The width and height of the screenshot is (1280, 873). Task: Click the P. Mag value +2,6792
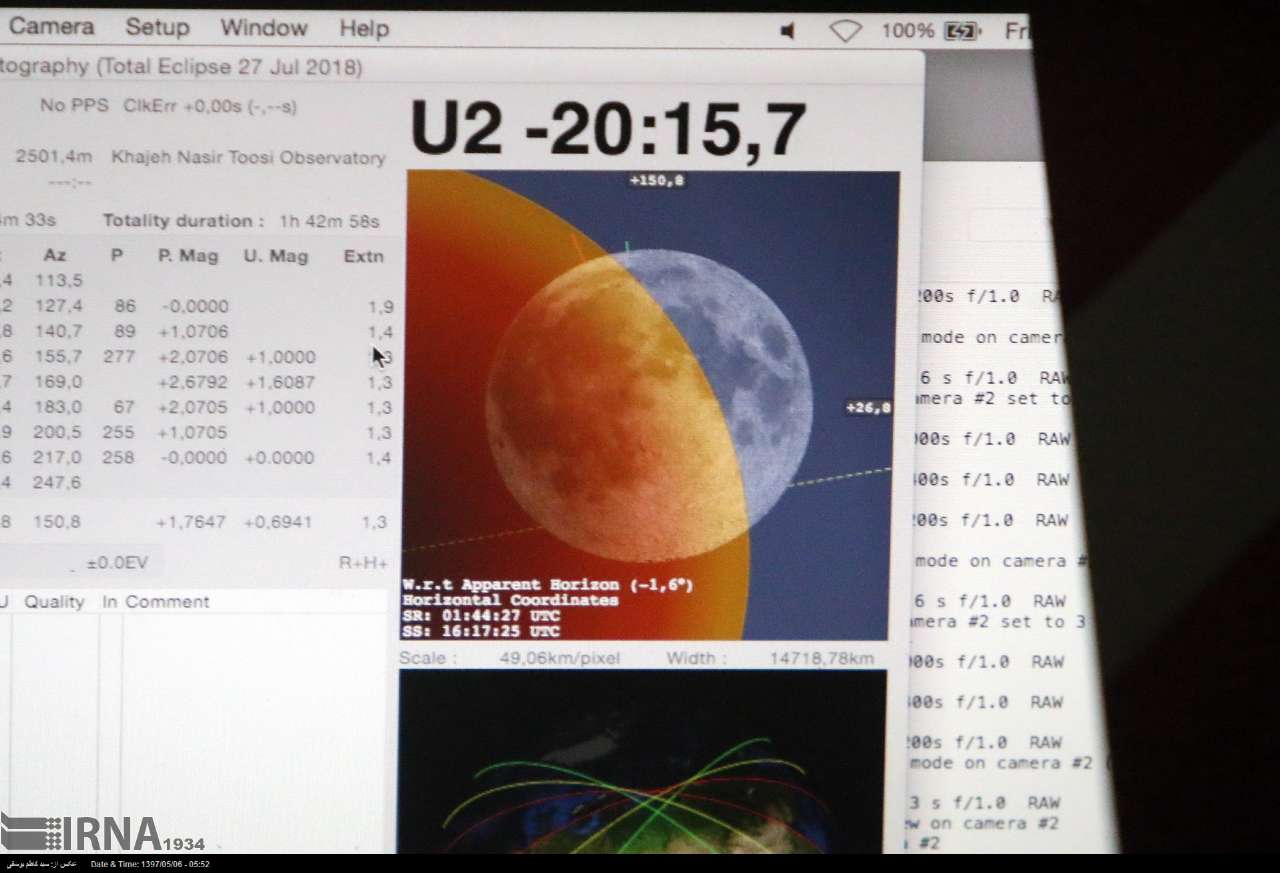[x=193, y=382]
